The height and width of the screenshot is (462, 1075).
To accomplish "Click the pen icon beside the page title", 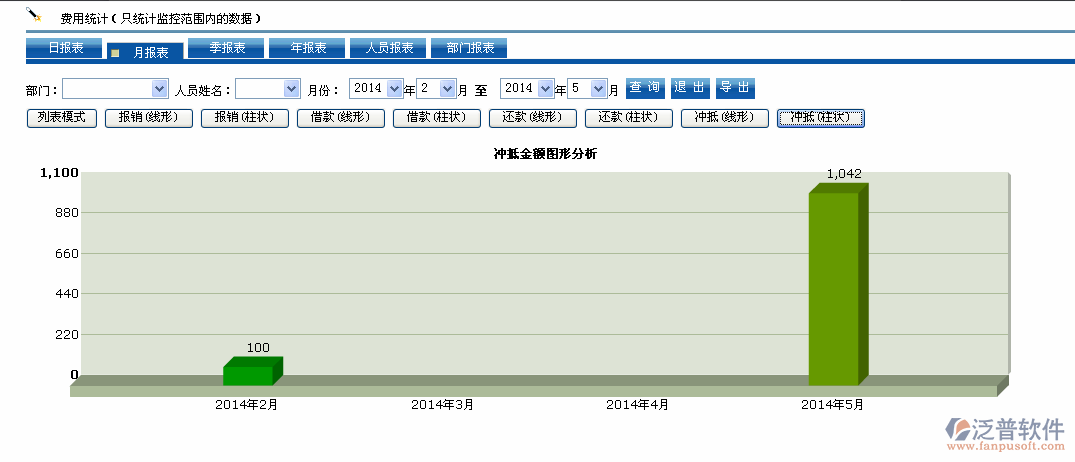I will click(34, 15).
